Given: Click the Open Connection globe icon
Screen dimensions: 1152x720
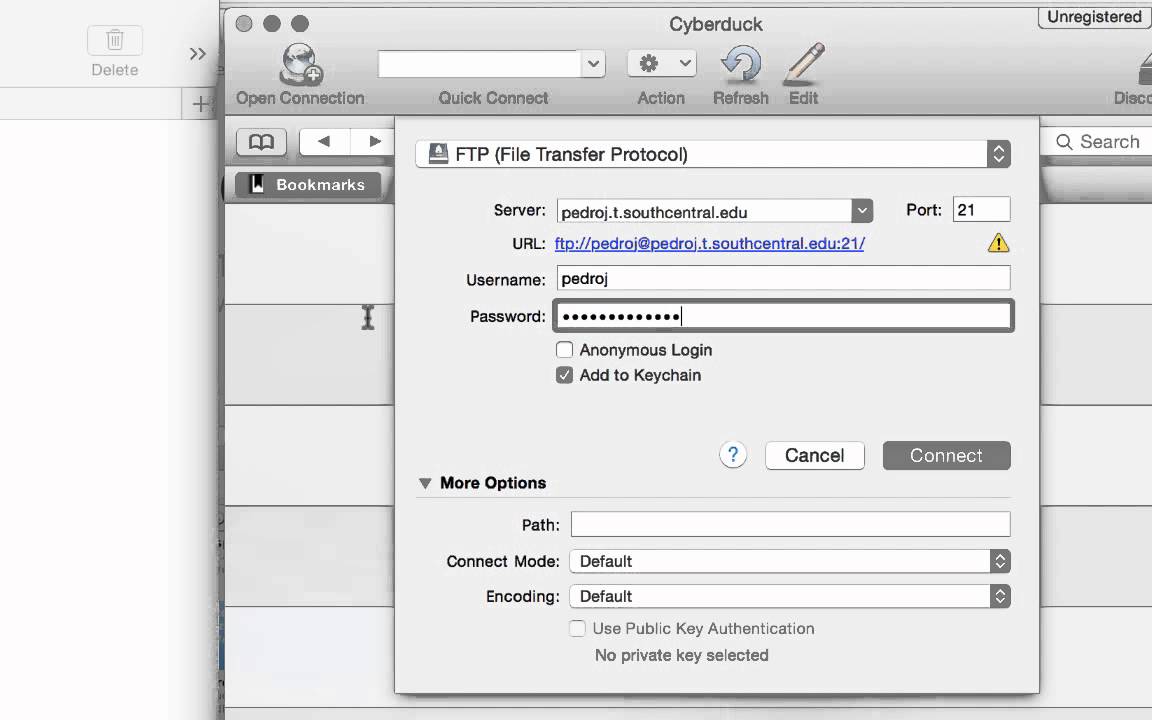Looking at the screenshot, I should 300,64.
